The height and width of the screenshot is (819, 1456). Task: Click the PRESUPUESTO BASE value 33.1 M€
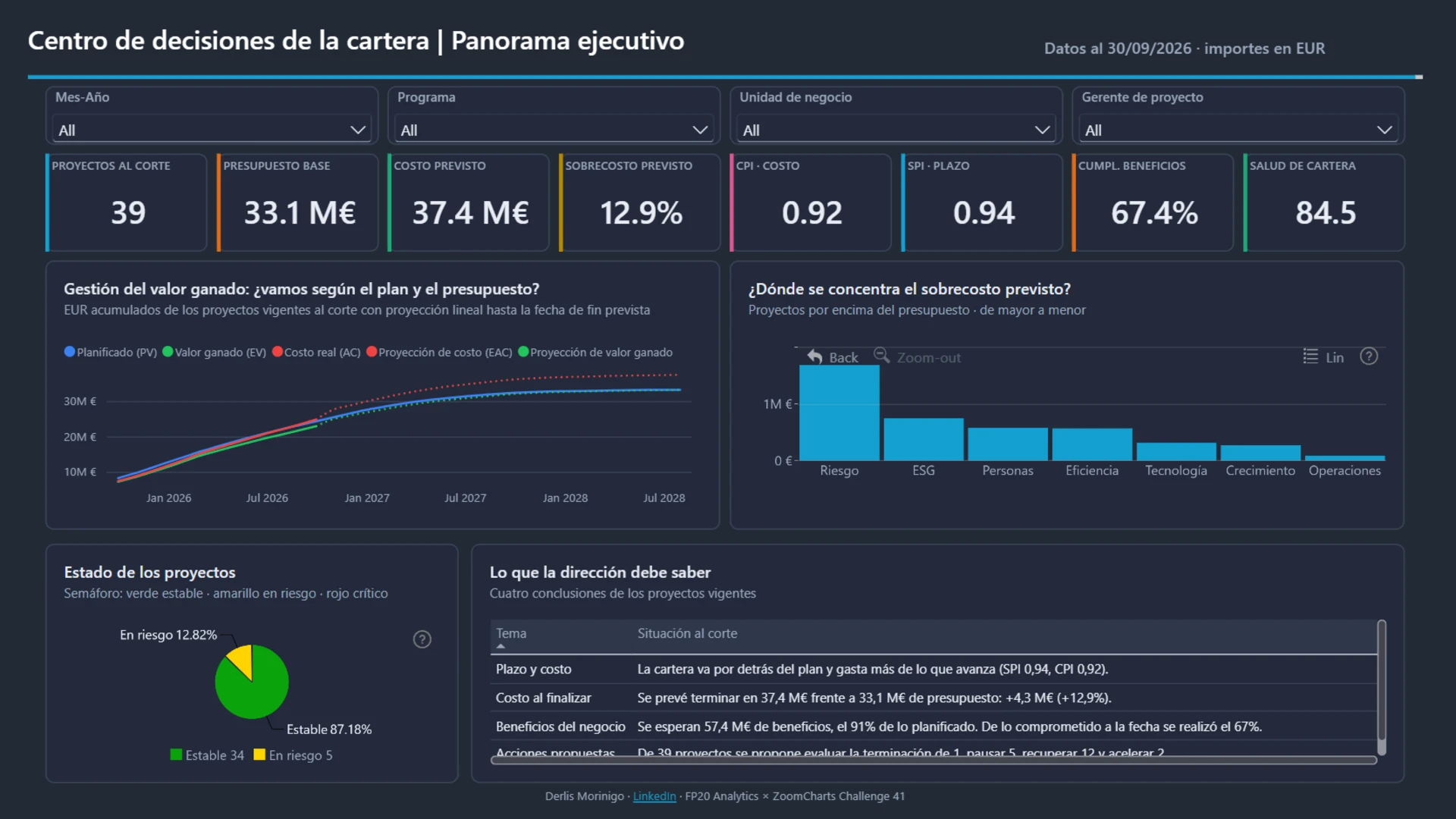pyautogui.click(x=300, y=212)
